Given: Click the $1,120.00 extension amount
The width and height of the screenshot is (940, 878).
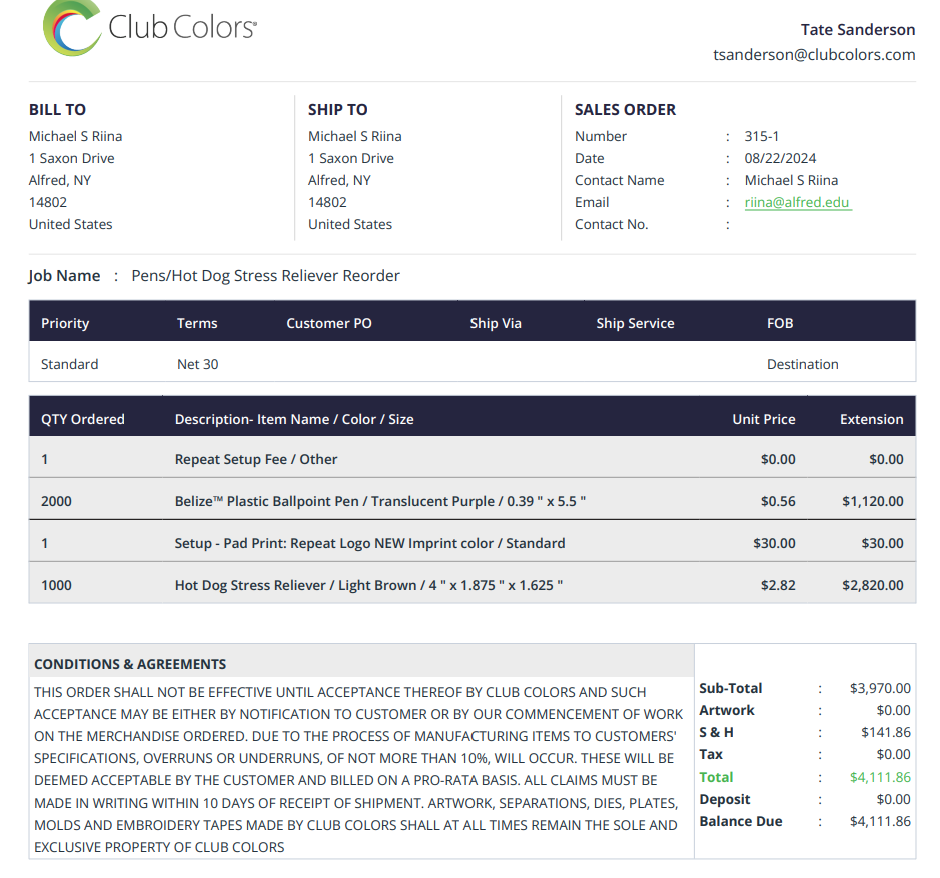Looking at the screenshot, I should pyautogui.click(x=872, y=502).
